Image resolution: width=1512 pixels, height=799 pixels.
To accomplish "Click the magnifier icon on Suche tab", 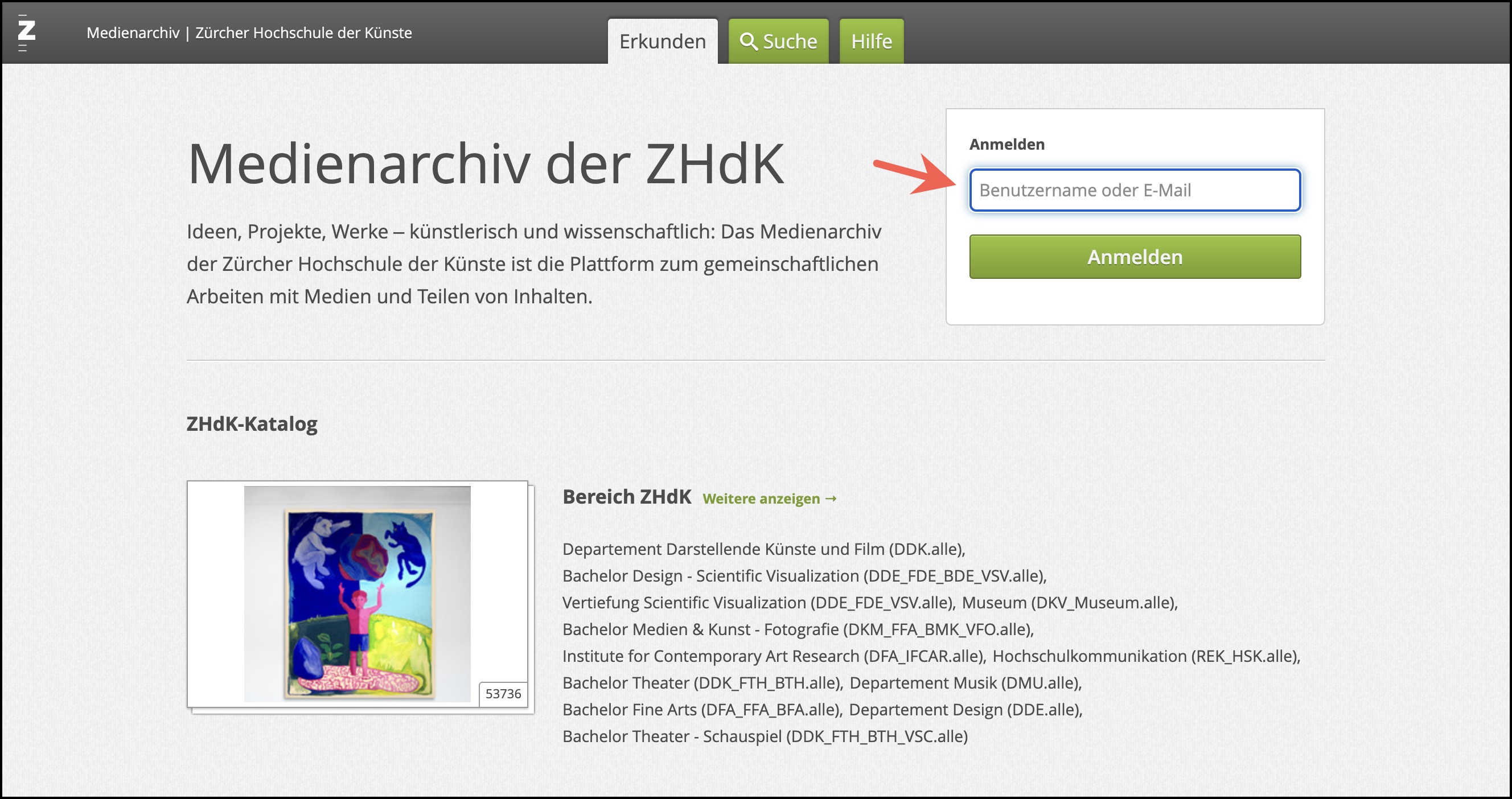I will [748, 42].
